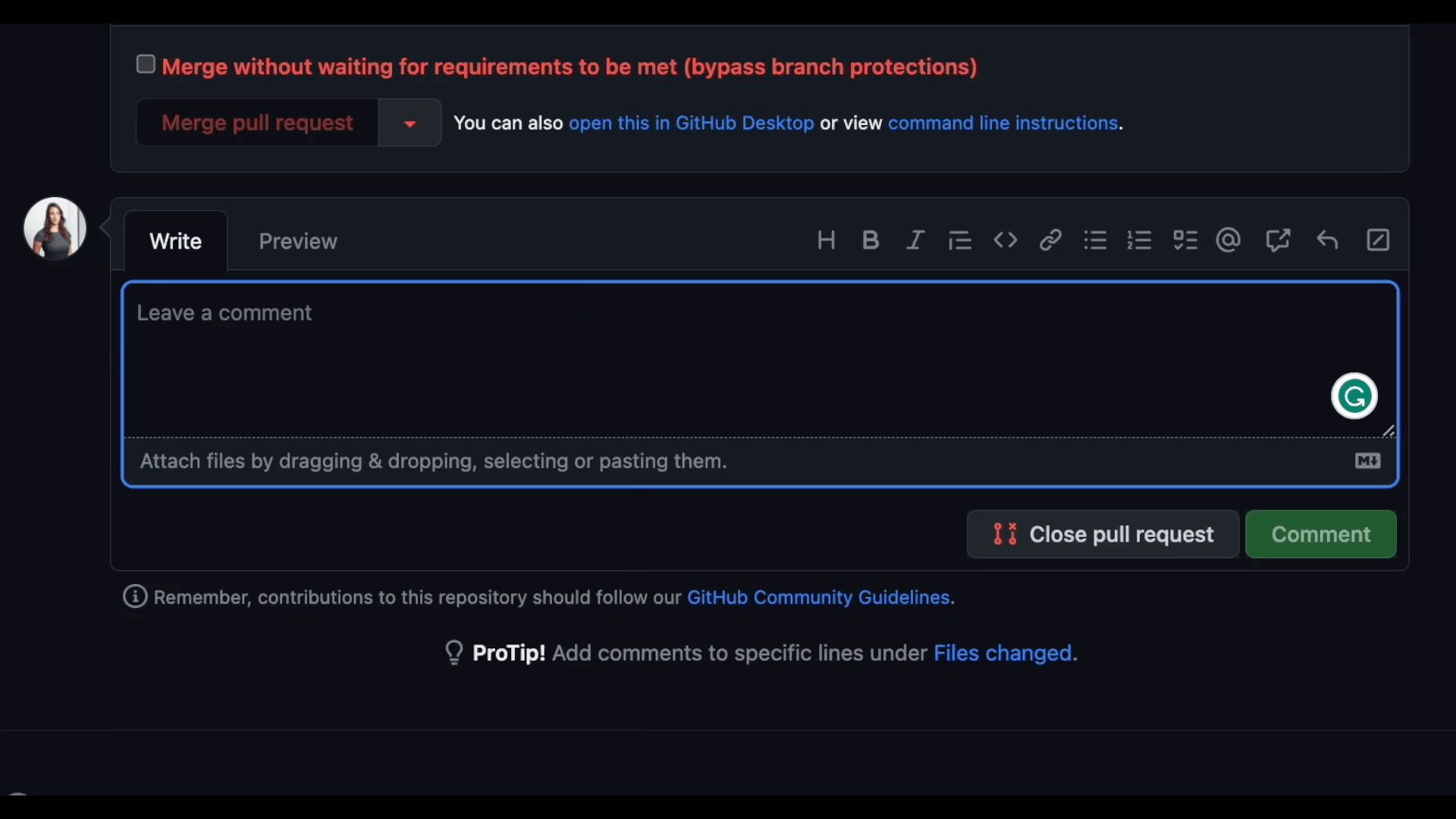The height and width of the screenshot is (819, 1456).
Task: Expand the merge method dropdown arrow
Action: pos(409,123)
